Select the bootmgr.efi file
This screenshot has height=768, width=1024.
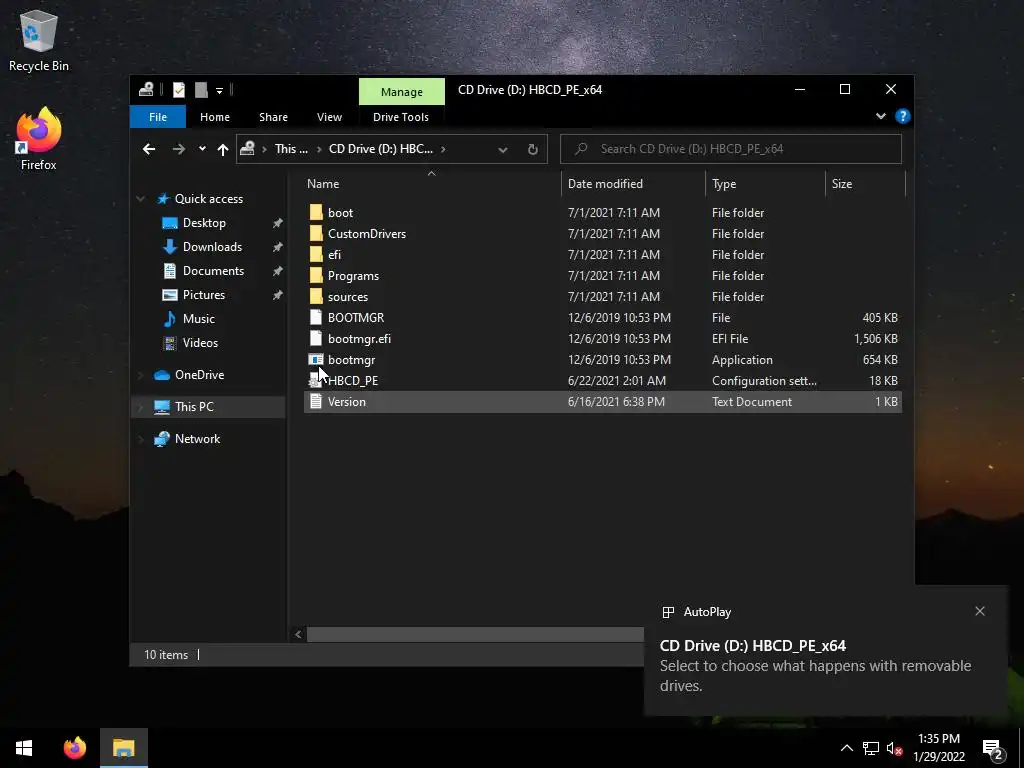click(x=602, y=339)
